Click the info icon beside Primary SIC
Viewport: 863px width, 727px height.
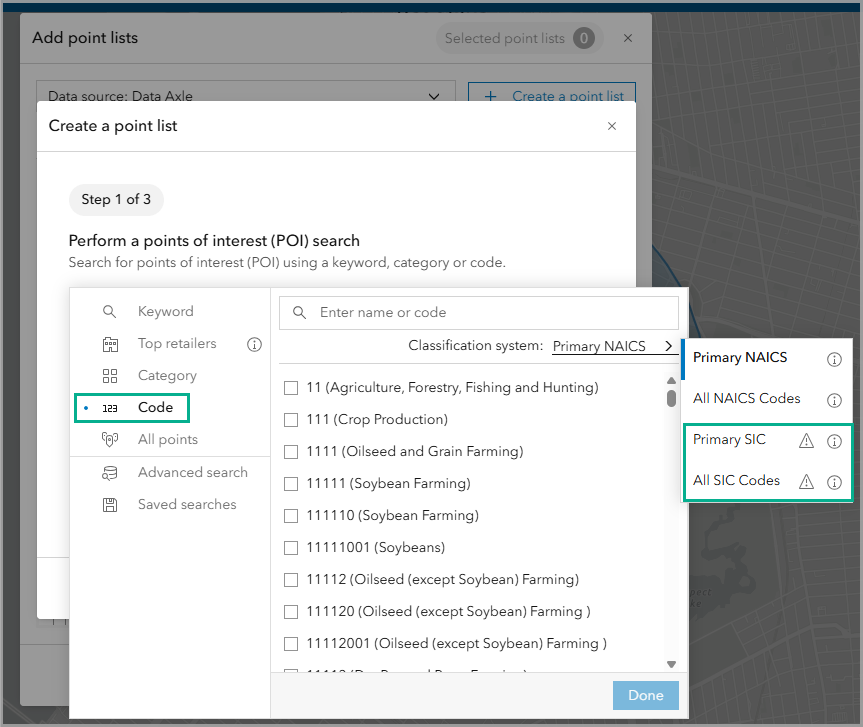click(834, 441)
